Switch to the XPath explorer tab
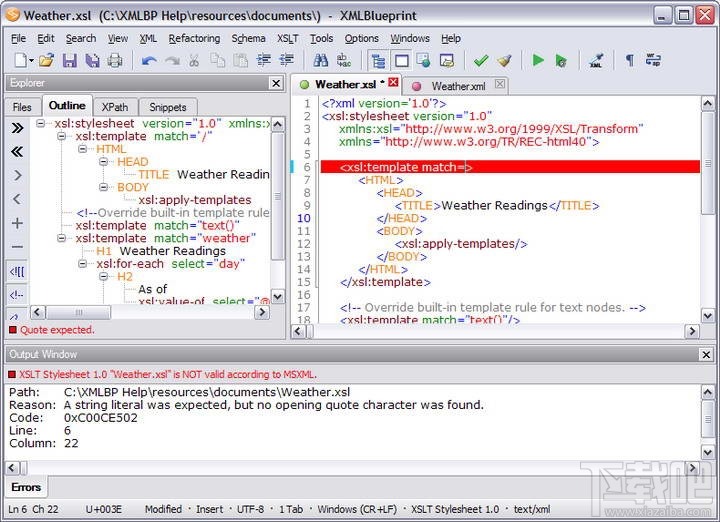Screen dimensions: 720x522 pos(115,107)
